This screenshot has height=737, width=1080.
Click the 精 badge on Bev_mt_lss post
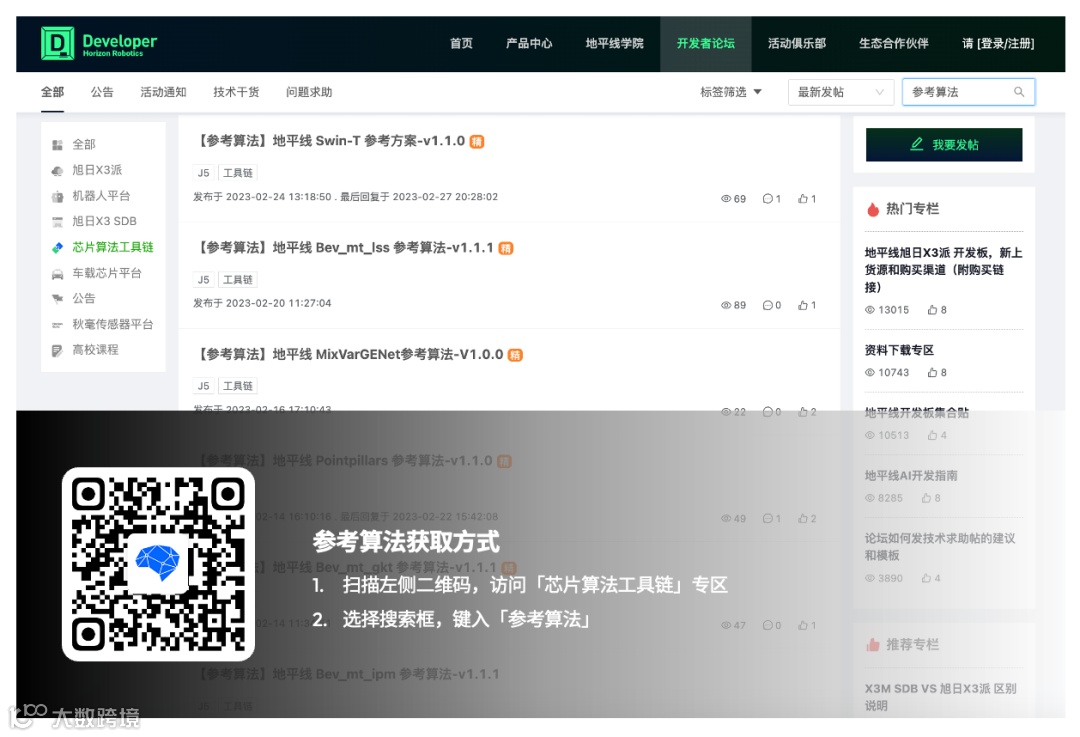point(506,248)
